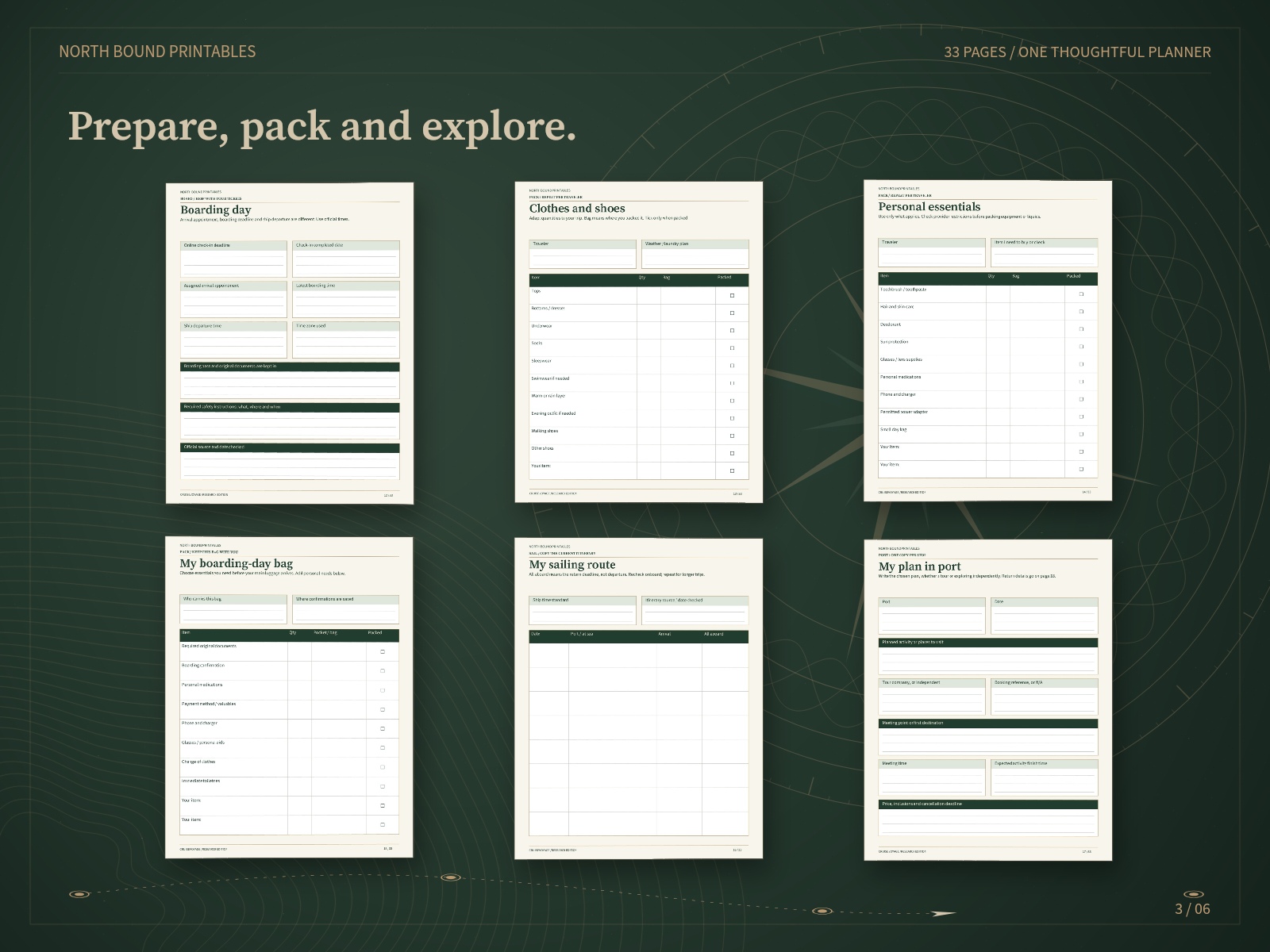Tick the Packed checkbox for Socks
The width and height of the screenshot is (1270, 952).
point(732,347)
